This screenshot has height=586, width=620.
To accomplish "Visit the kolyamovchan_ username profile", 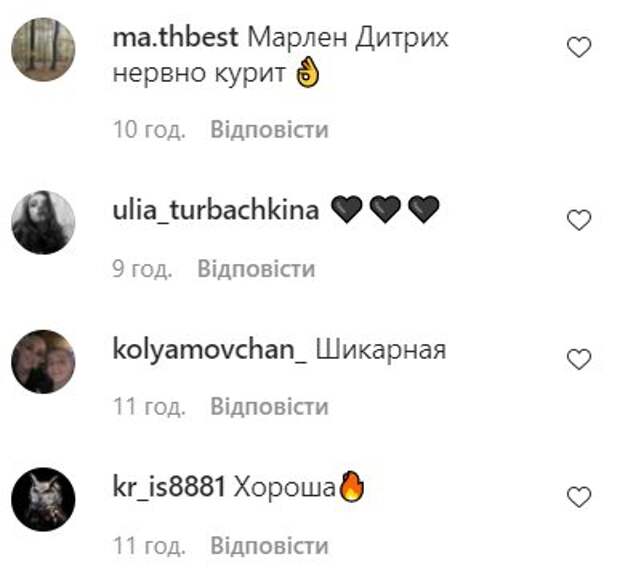I will (x=210, y=350).
